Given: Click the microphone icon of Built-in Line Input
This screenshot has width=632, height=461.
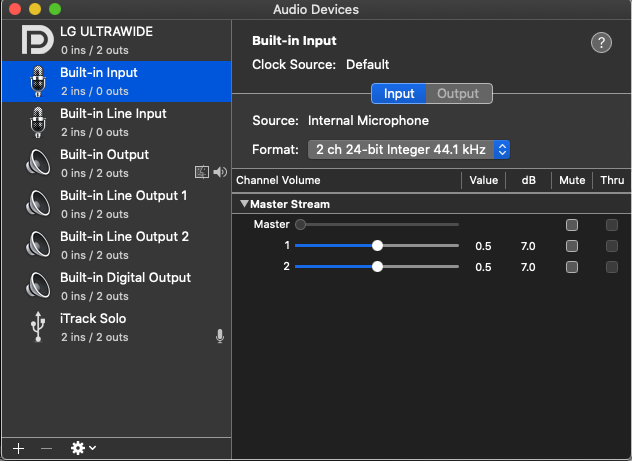Looking at the screenshot, I should [x=38, y=123].
